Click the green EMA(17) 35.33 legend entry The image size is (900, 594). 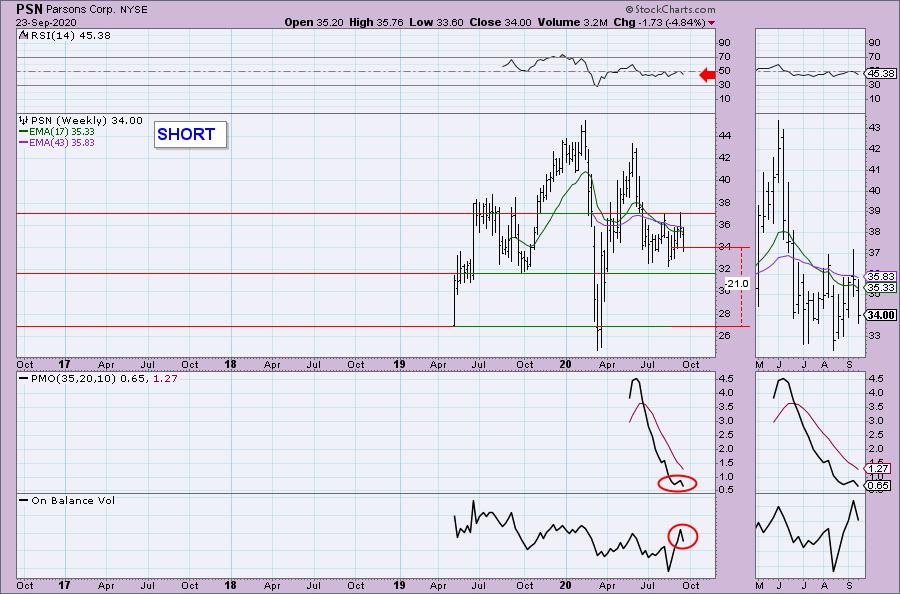57,131
